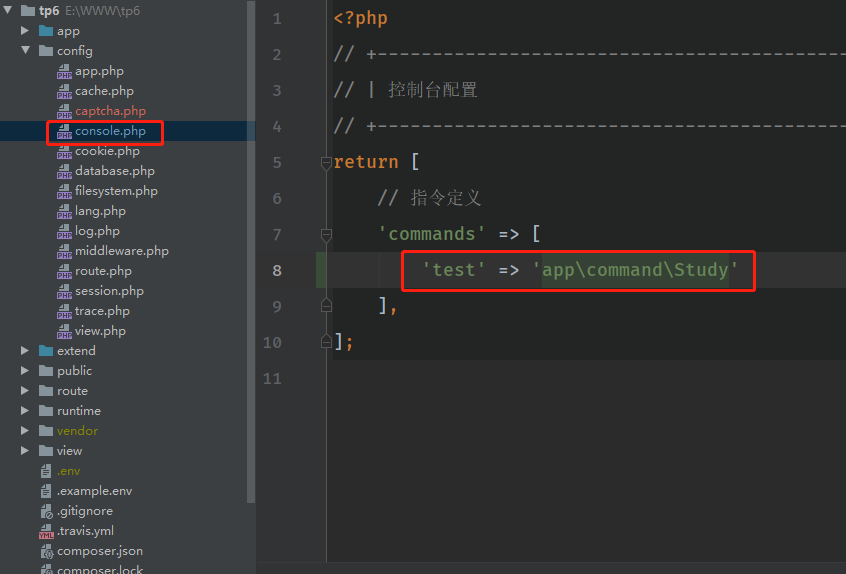846x574 pixels.
Task: Select log.php in the project tree
Action: point(97,231)
